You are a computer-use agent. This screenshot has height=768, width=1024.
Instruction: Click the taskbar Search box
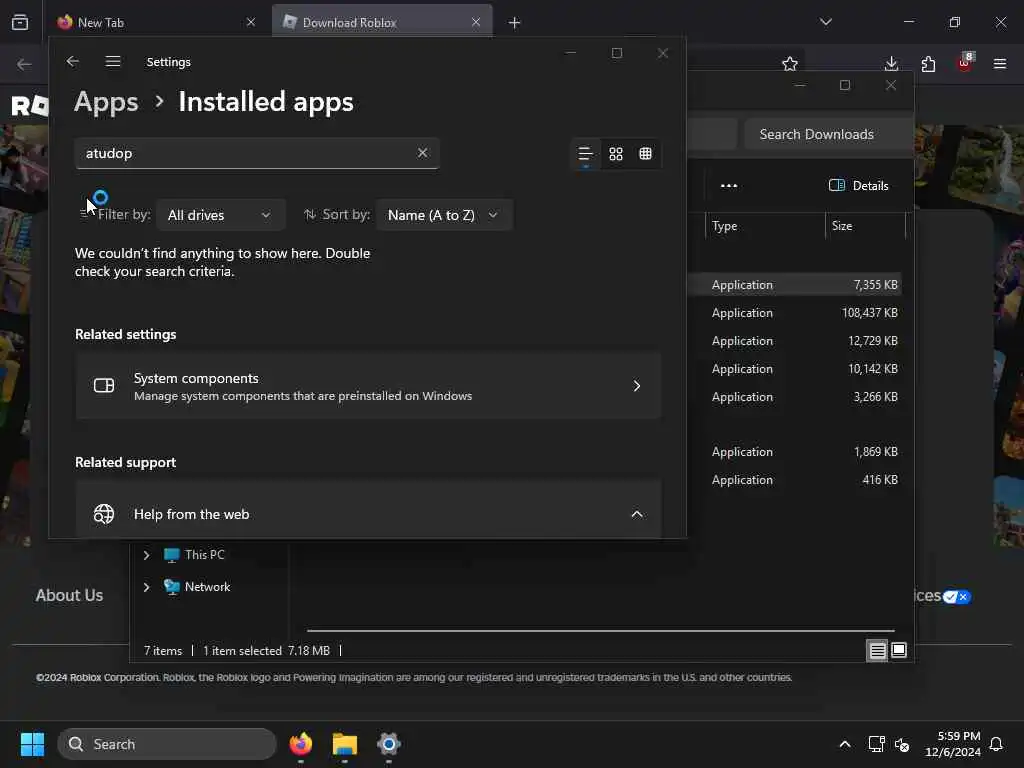[x=167, y=744]
